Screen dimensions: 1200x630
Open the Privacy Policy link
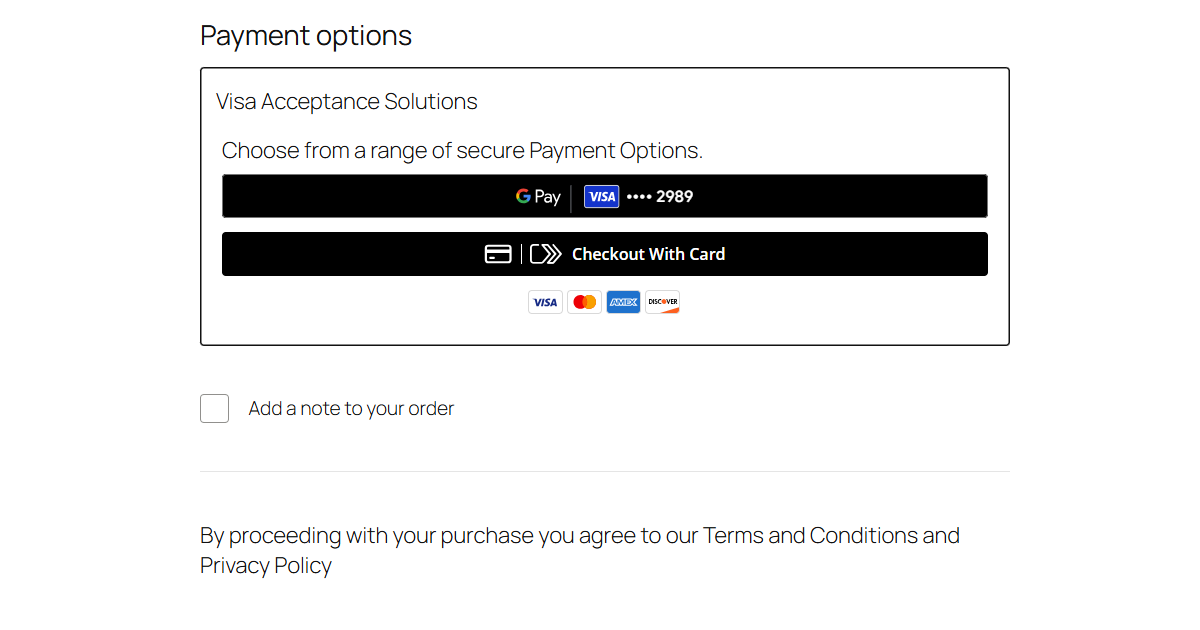(x=265, y=565)
